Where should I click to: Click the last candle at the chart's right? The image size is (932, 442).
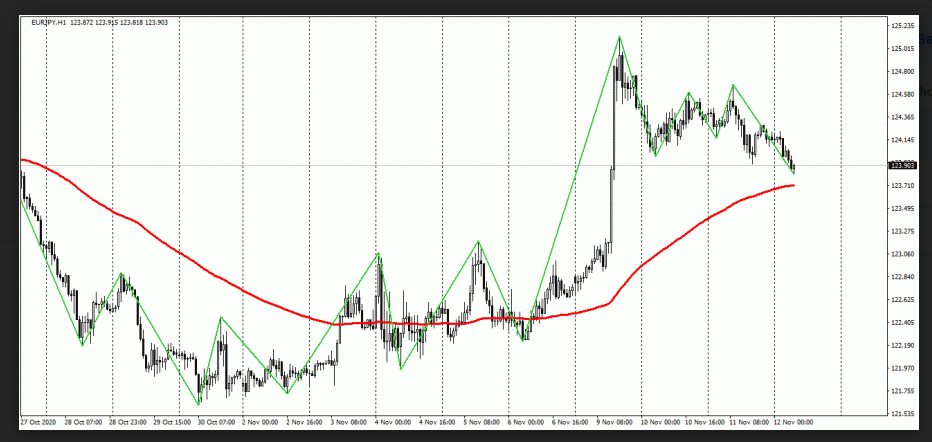coord(793,167)
